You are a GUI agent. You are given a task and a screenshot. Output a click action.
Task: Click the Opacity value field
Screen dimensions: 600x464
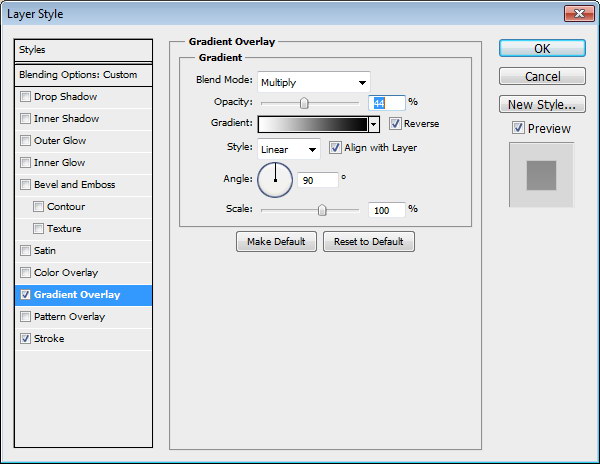point(386,103)
